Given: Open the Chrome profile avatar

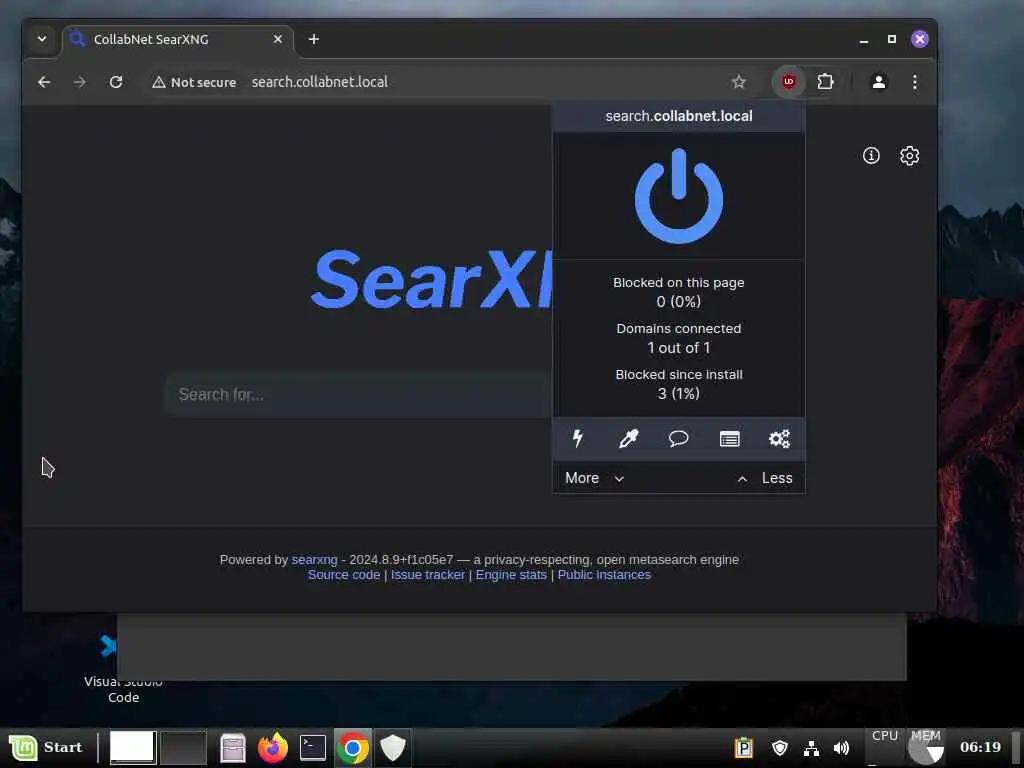Looking at the screenshot, I should point(878,82).
